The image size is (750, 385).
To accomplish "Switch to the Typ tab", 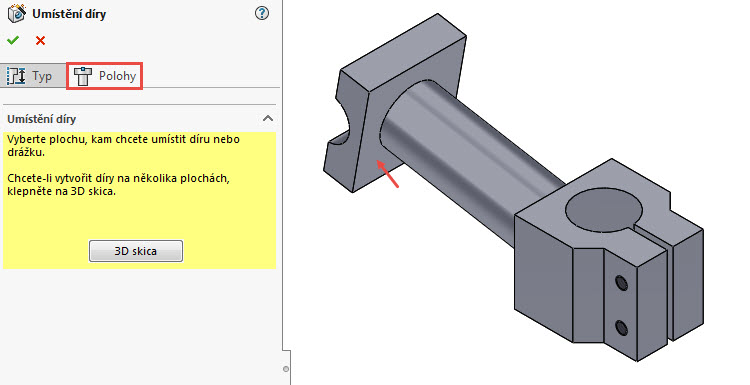I will click(33, 76).
